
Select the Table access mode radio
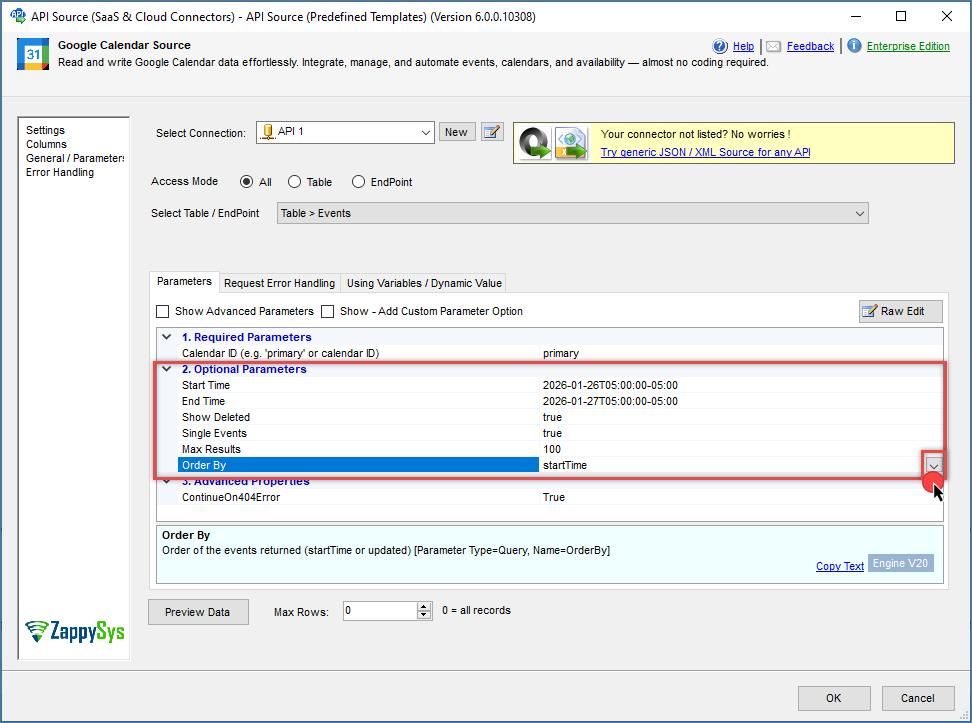tap(294, 182)
